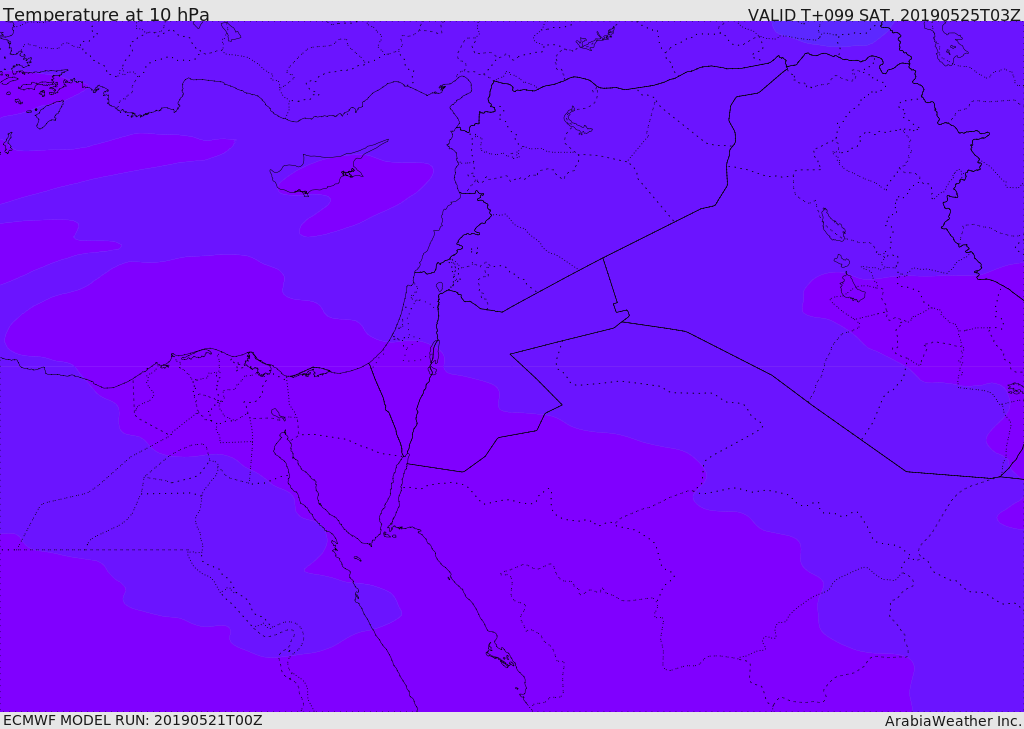
Task: Click the 'VALID T+099 SAT. 20190525T03Z' label
Action: 884,14
